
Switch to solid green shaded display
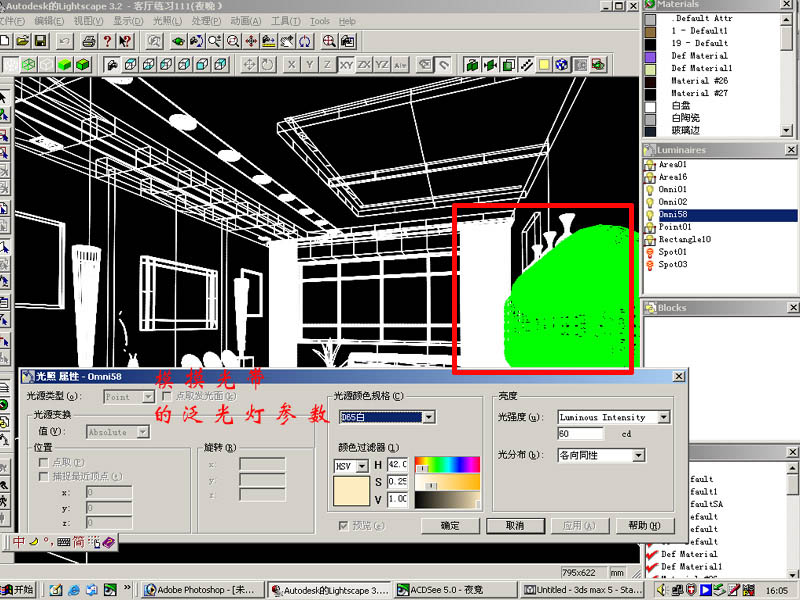(64, 65)
